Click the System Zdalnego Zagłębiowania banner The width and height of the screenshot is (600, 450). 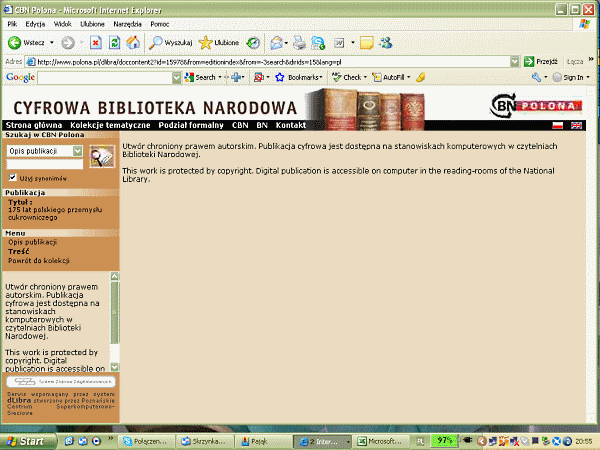[x=61, y=382]
